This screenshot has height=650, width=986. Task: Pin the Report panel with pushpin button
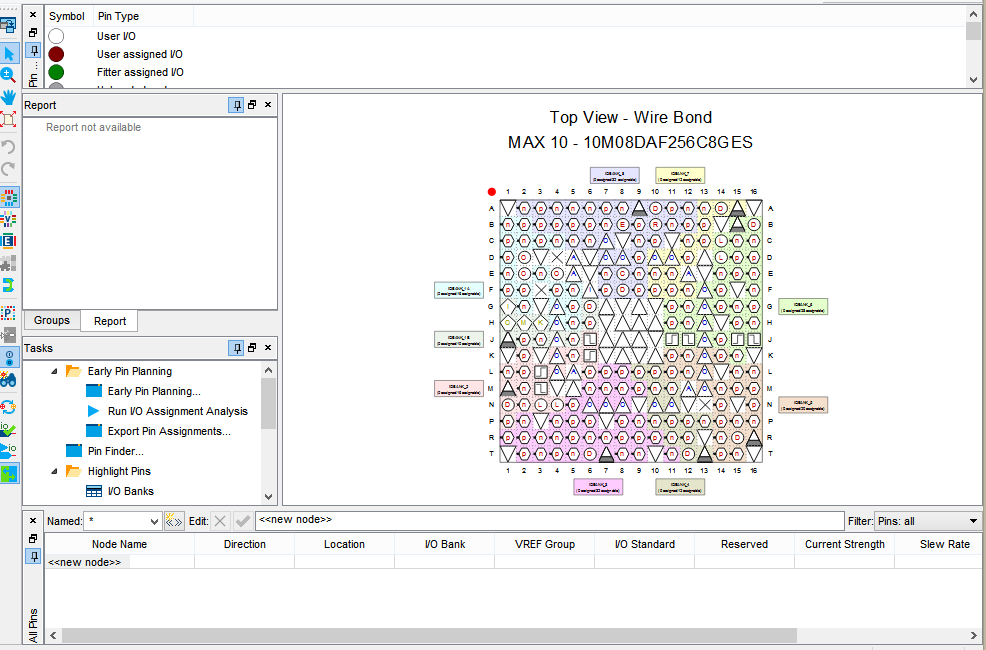point(236,105)
